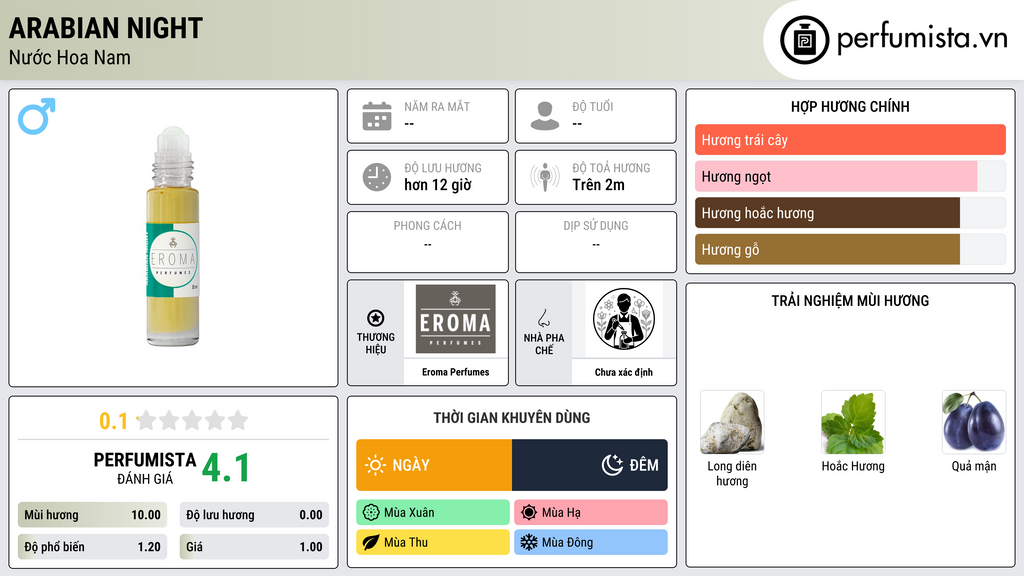Click the Phong cách card

tap(428, 242)
